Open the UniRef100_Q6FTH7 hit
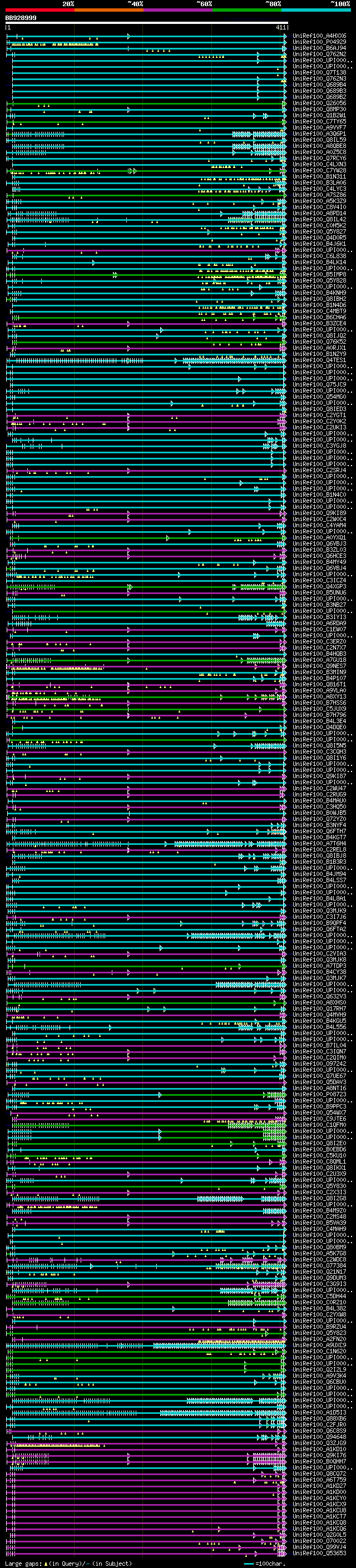This screenshot has width=356, height=1568. pyautogui.click(x=319, y=832)
